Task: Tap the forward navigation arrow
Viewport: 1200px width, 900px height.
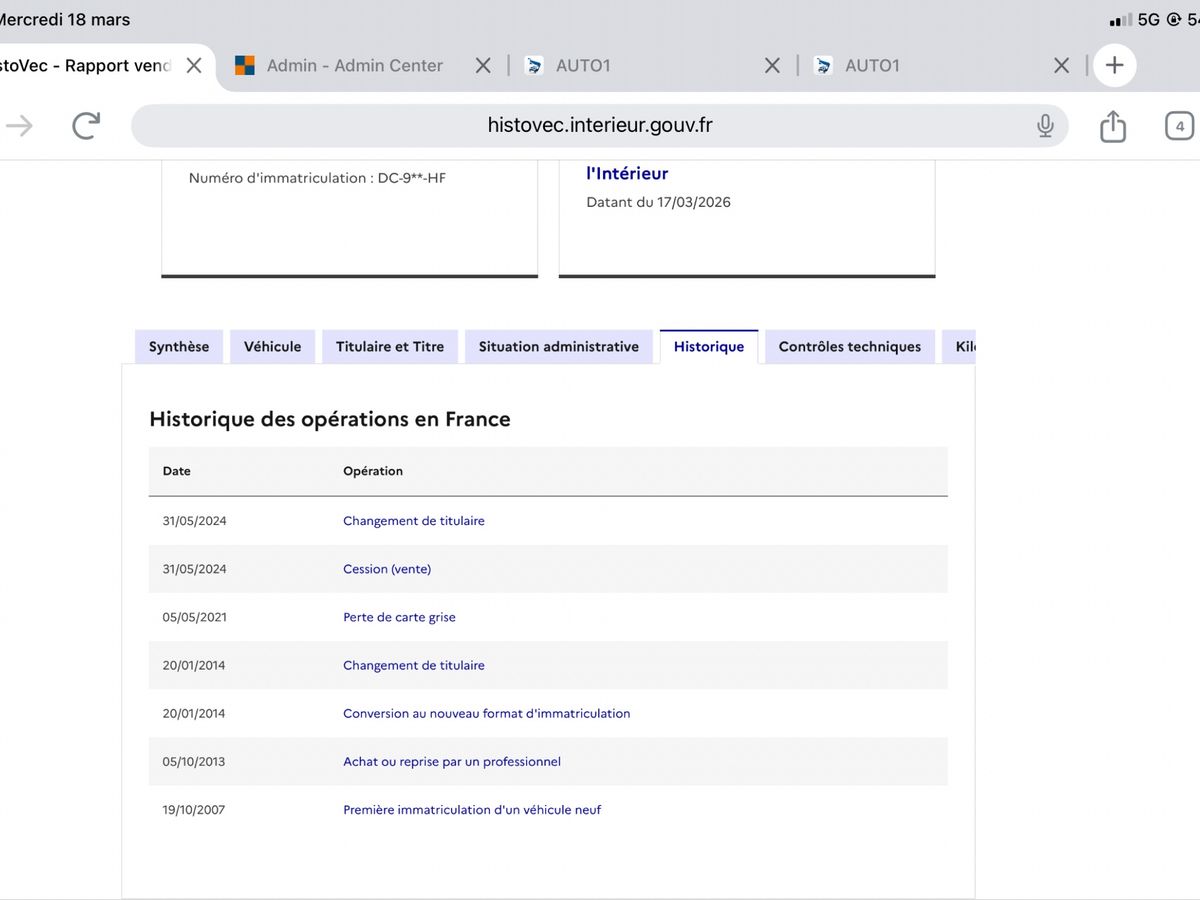Action: pos(19,125)
